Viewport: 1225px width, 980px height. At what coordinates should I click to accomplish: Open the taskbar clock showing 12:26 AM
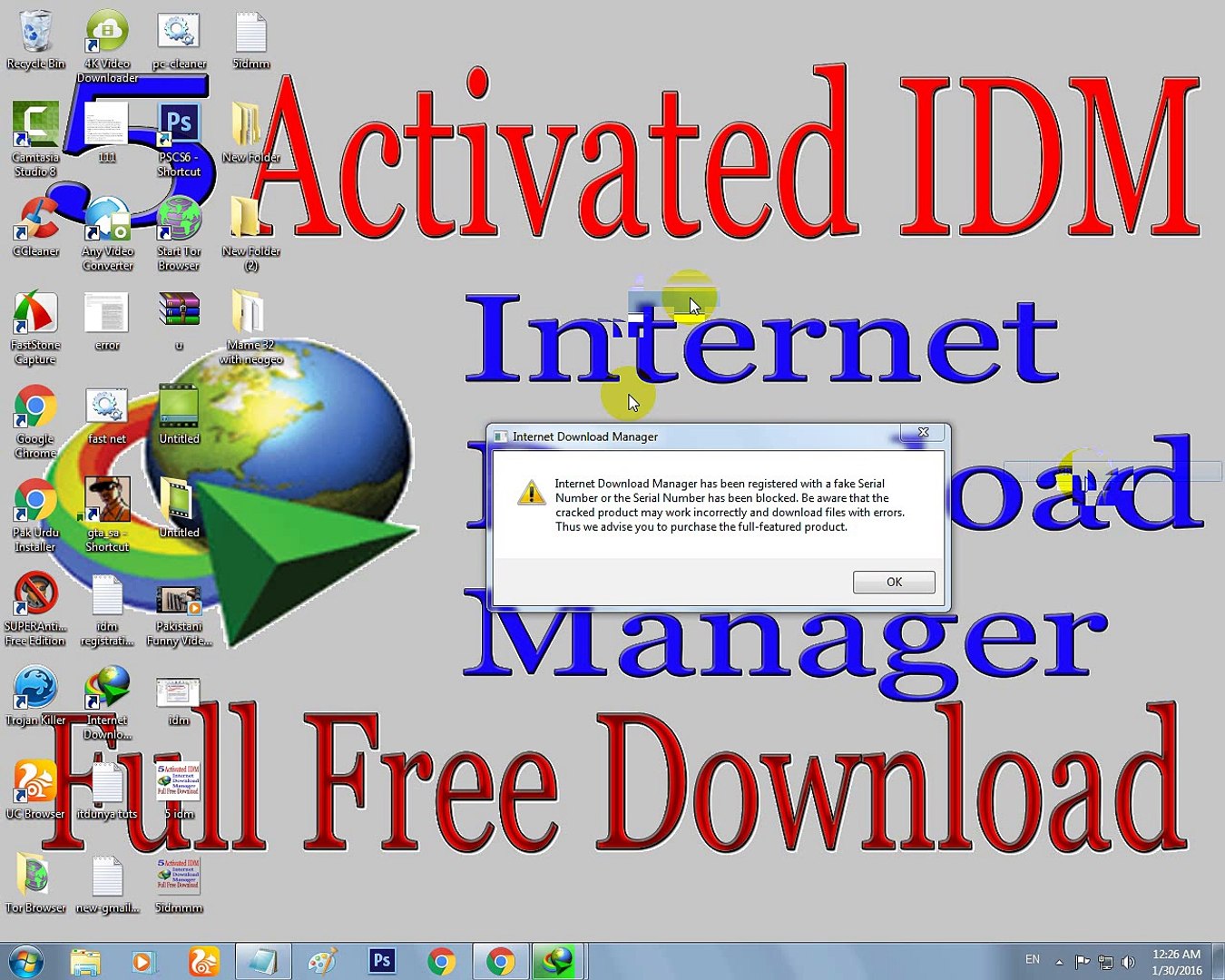pos(1177,962)
